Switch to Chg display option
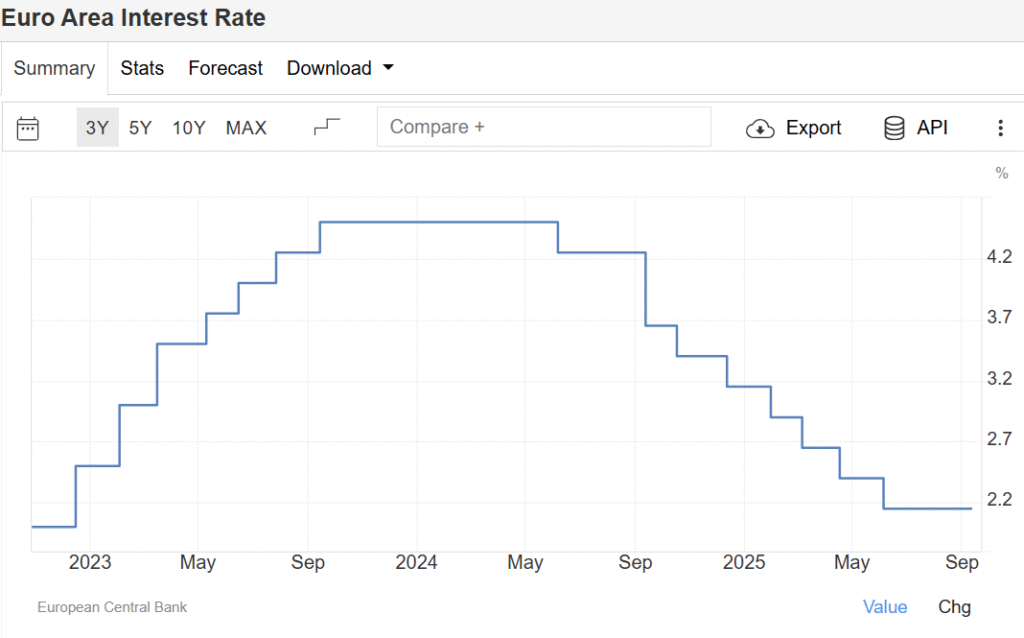Viewport: 1024px width, 638px height. pos(954,607)
